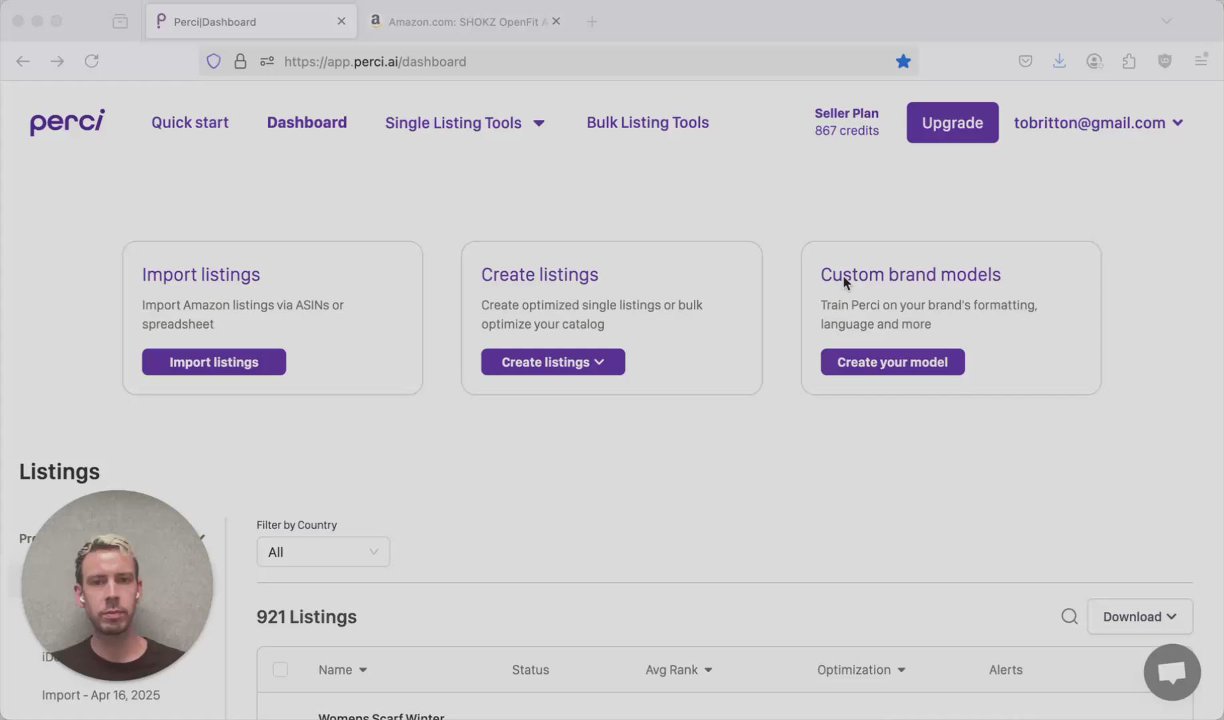Open the chat support bubble
The height and width of the screenshot is (720, 1224).
click(x=1171, y=673)
